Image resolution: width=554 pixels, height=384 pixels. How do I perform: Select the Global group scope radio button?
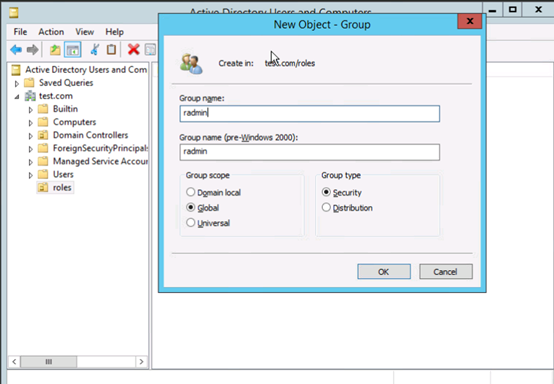[190, 207]
